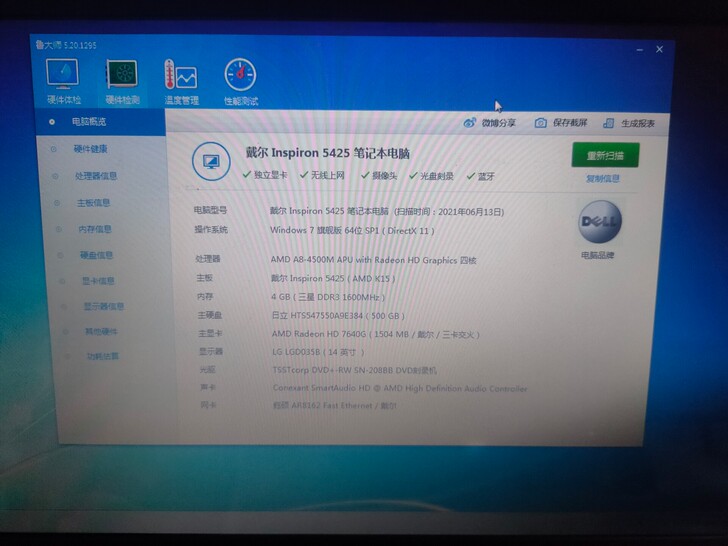Click the title 戴尔 Inspiron 5425 笔记本电脑

[x=327, y=153]
